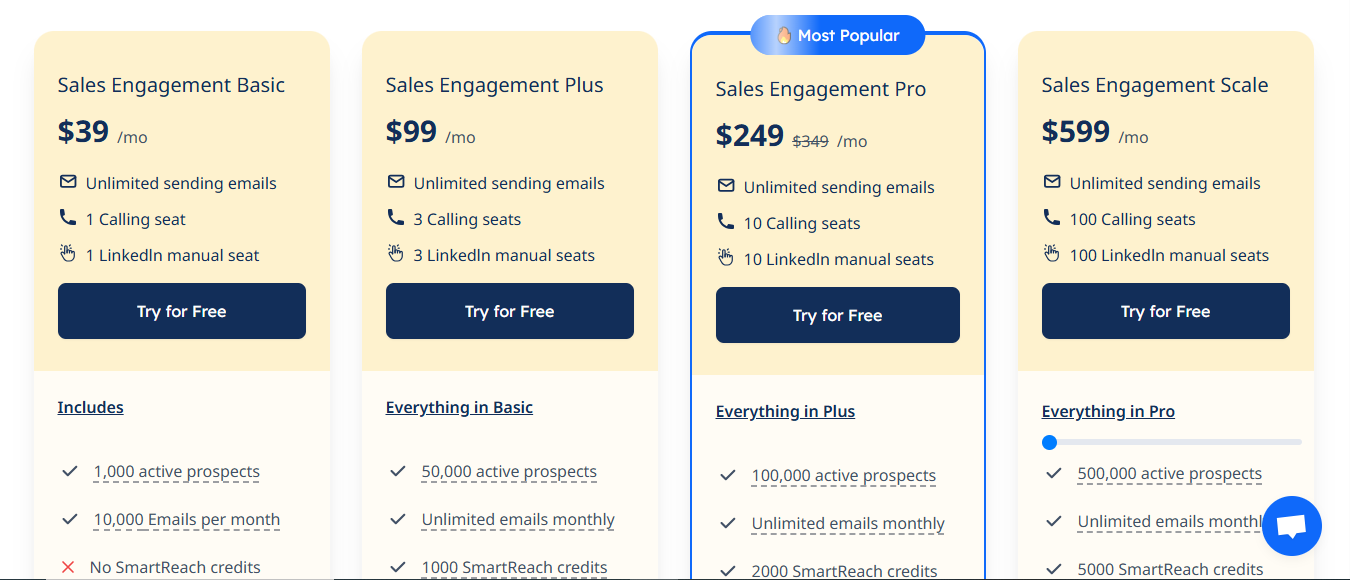The image size is (1350, 580).
Task: Expand Everything in Pro on Scale card
Action: pos(1108,411)
